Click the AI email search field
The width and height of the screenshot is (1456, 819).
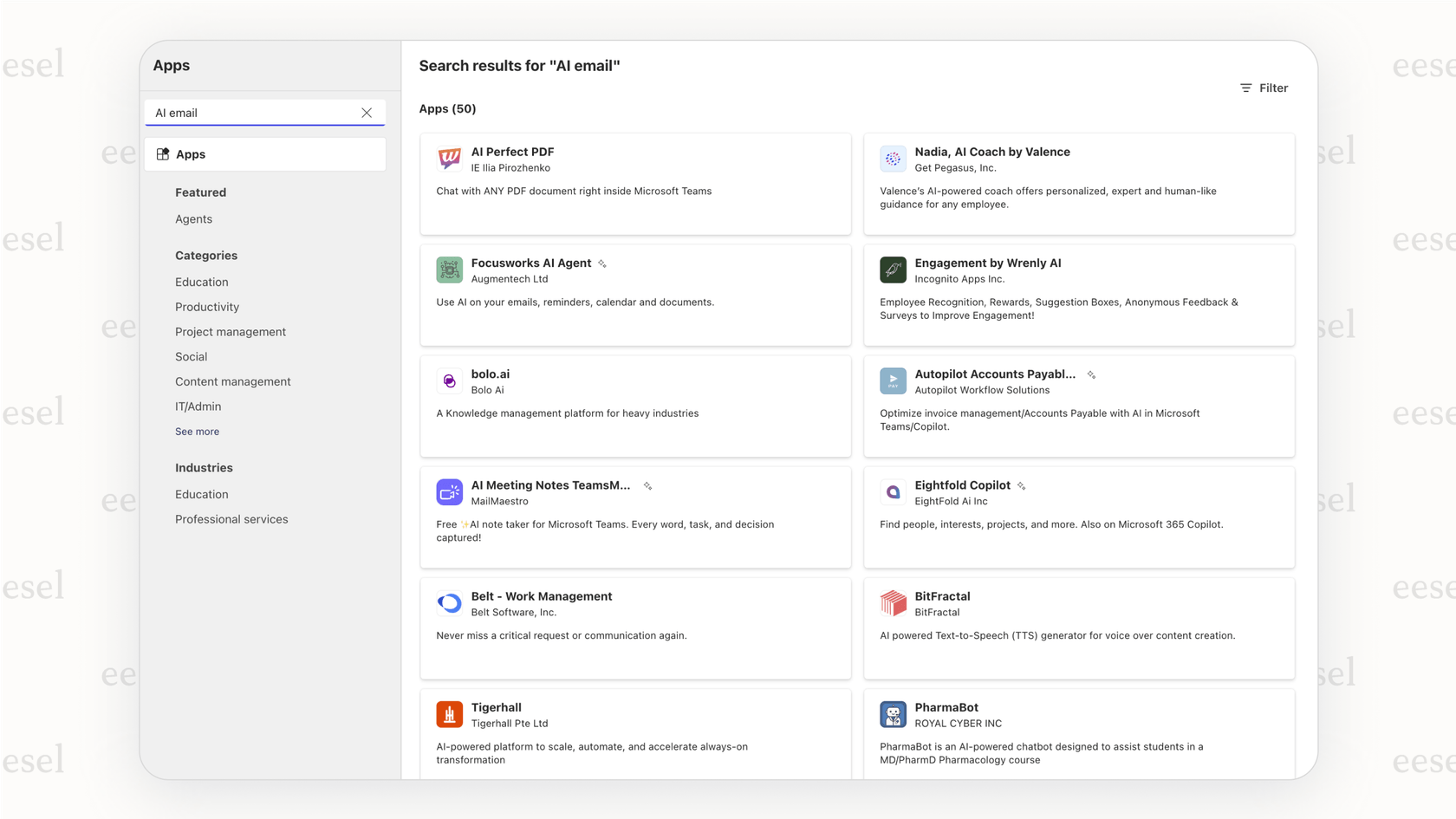251,113
